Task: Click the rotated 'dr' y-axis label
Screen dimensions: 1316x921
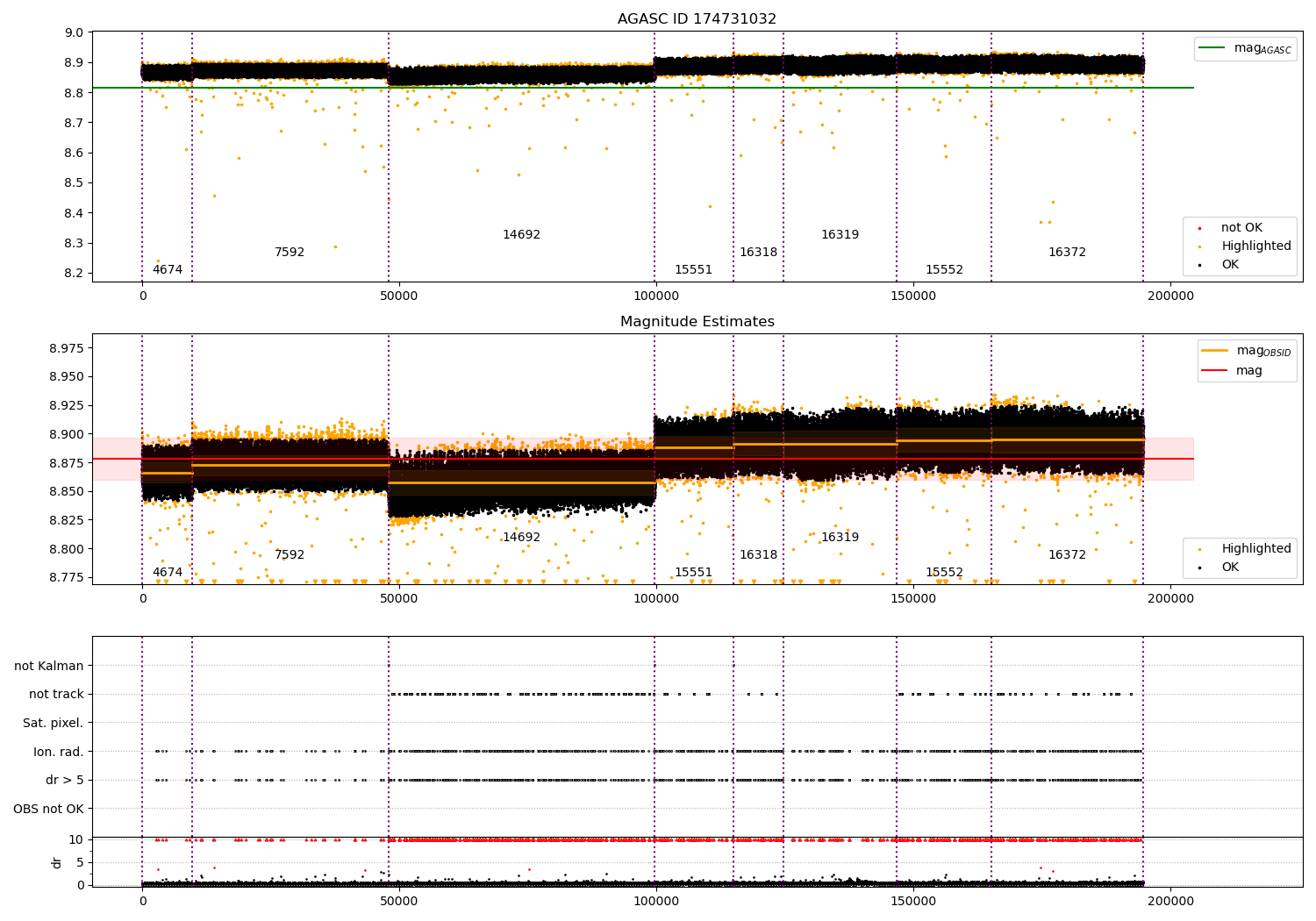Action: point(57,862)
